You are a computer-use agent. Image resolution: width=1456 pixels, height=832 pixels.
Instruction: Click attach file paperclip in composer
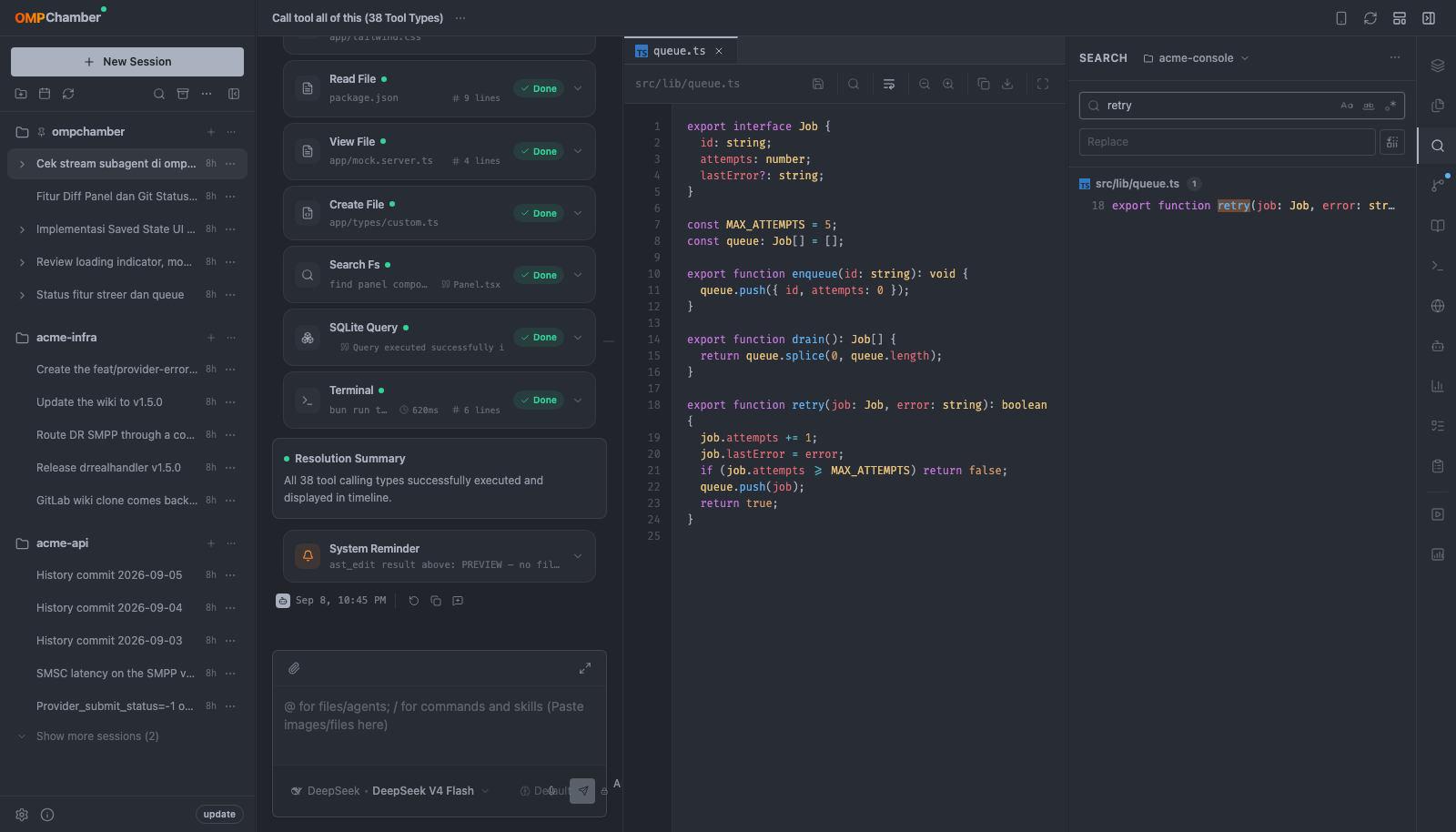(294, 668)
